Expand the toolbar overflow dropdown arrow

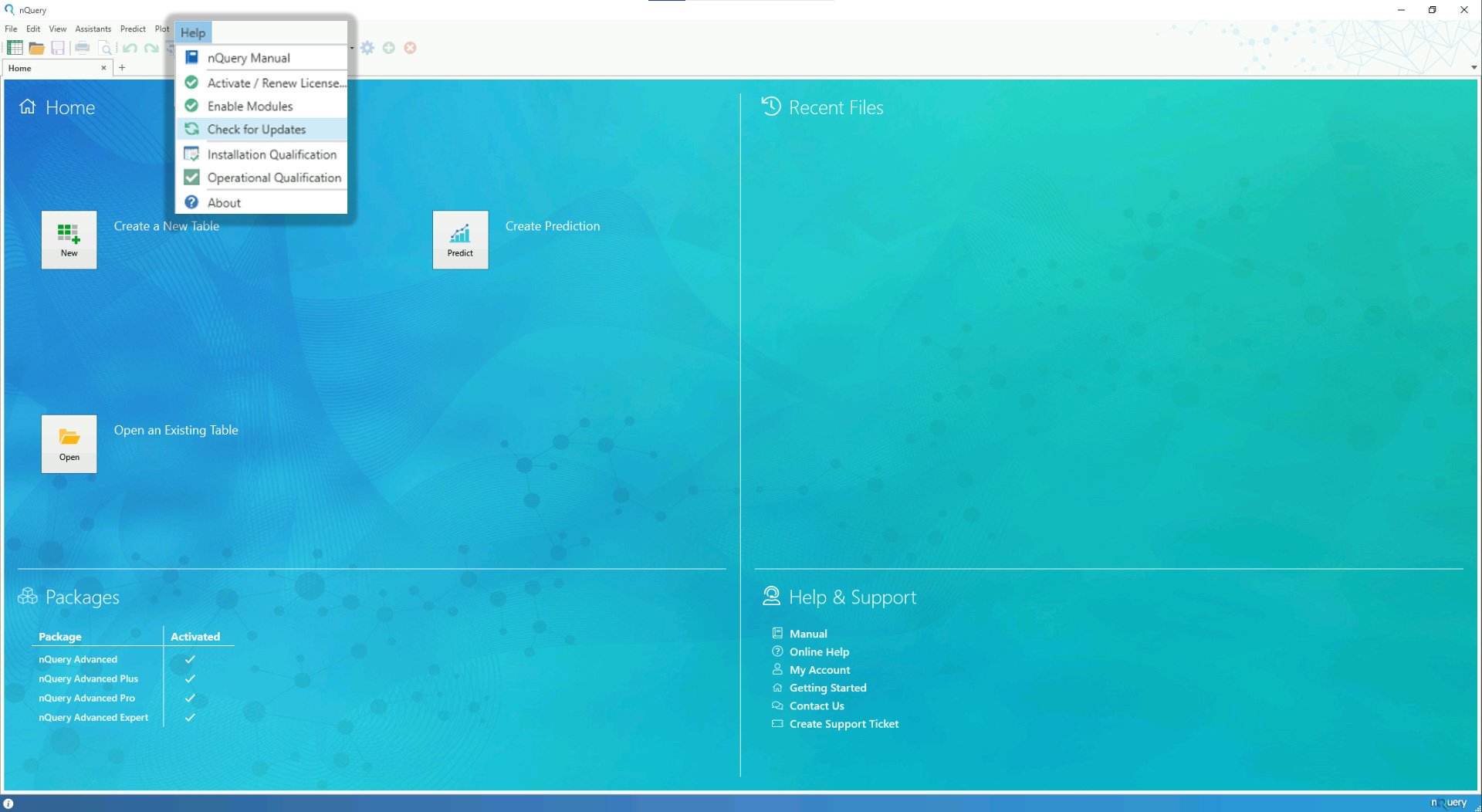tap(352, 48)
